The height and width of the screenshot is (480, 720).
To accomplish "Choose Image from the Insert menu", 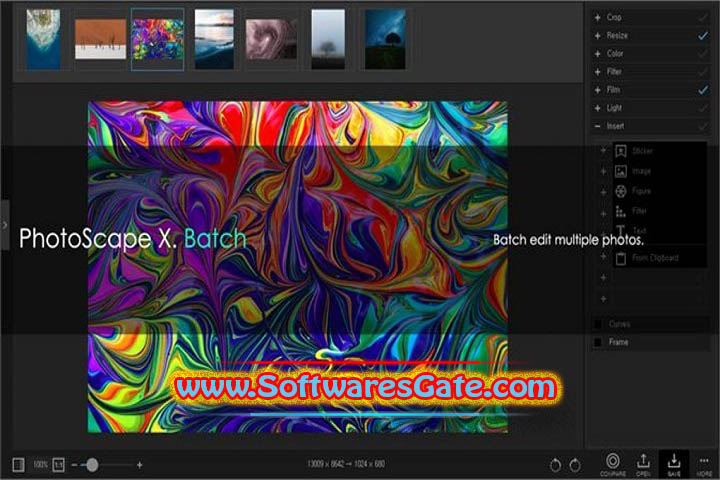I will [x=659, y=171].
